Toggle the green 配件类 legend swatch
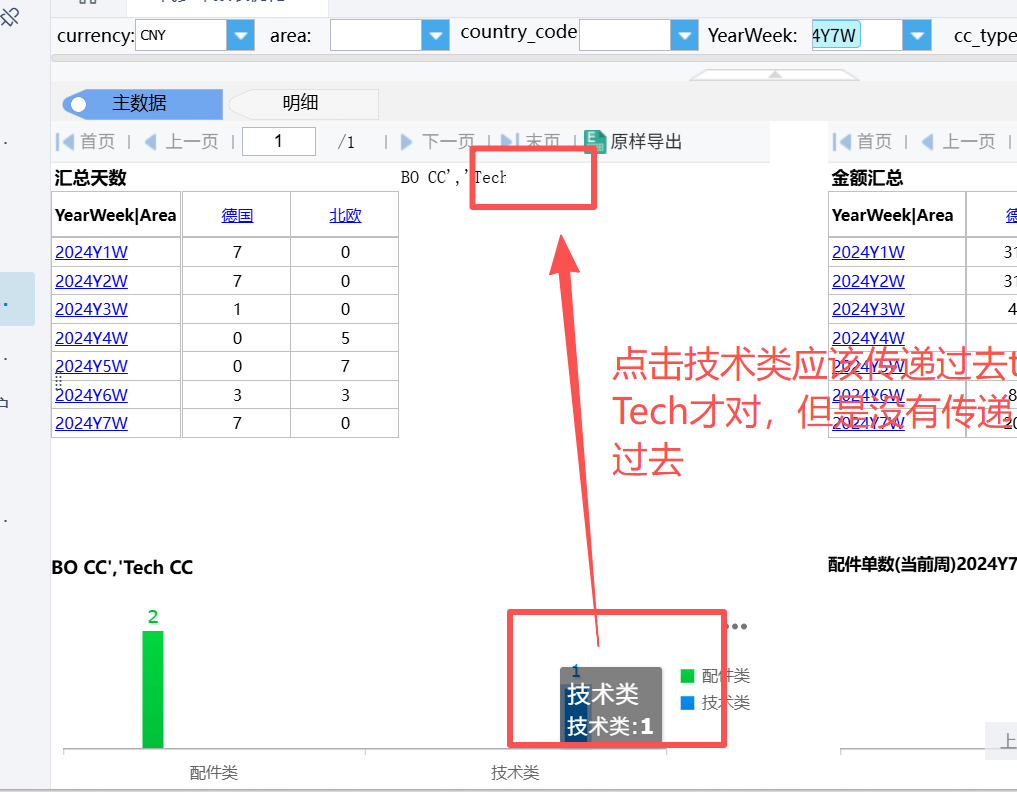Viewport: 1017px width, 792px height. point(688,676)
